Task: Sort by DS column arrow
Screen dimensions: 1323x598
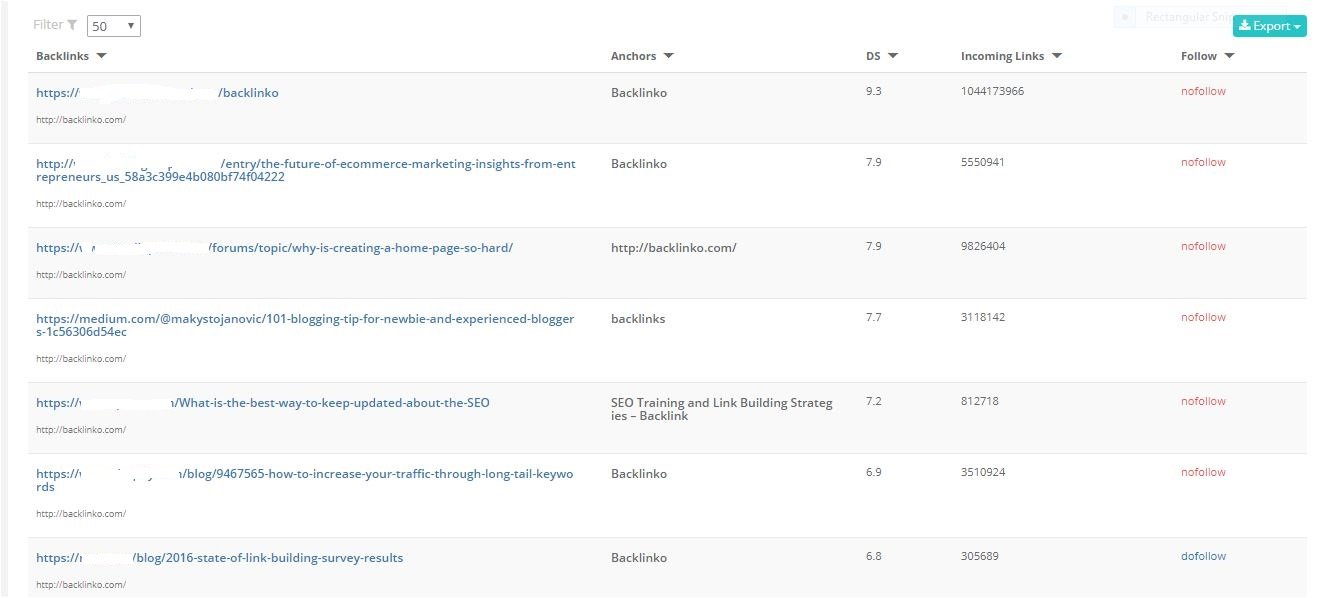Action: tap(893, 56)
